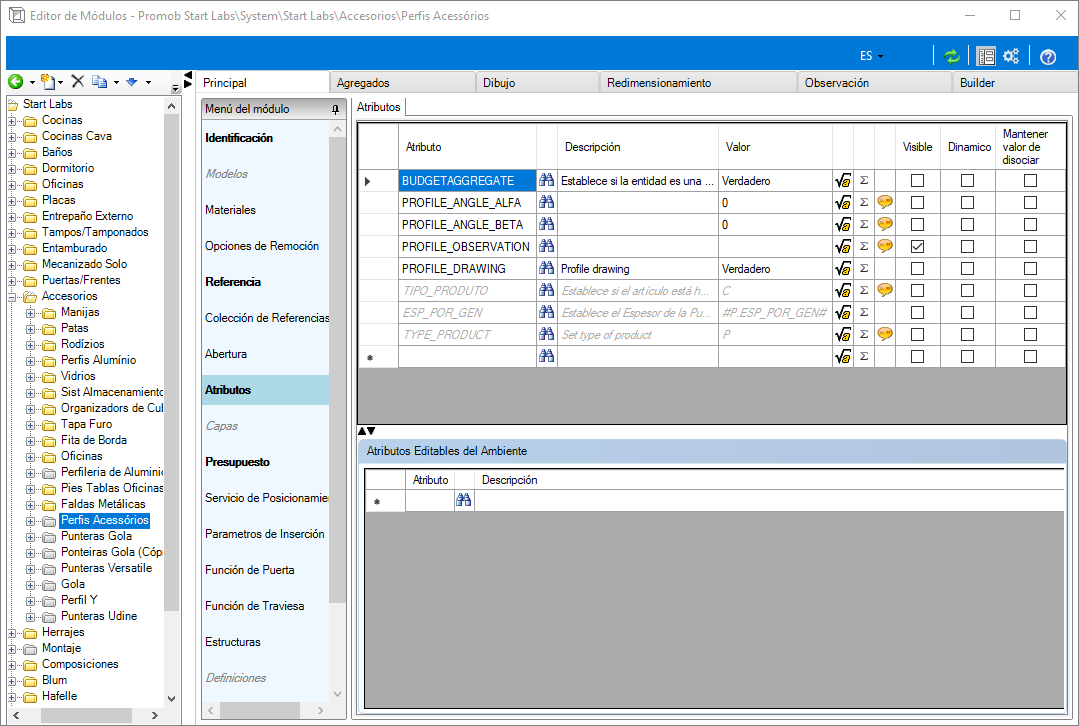The image size is (1079, 726).
Task: Open Estructuras in module menu
Action: point(233,642)
